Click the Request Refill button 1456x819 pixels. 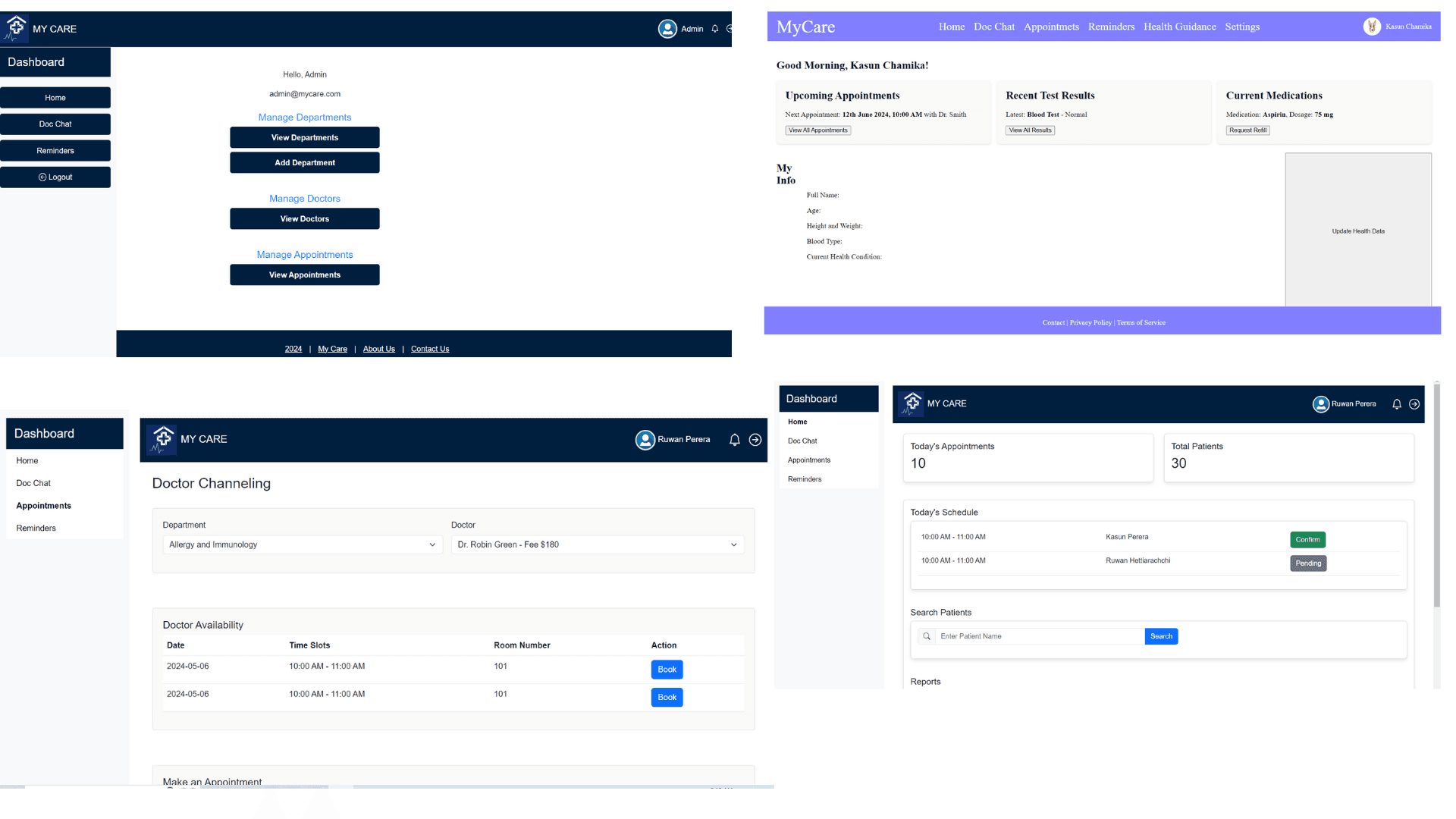click(x=1247, y=130)
